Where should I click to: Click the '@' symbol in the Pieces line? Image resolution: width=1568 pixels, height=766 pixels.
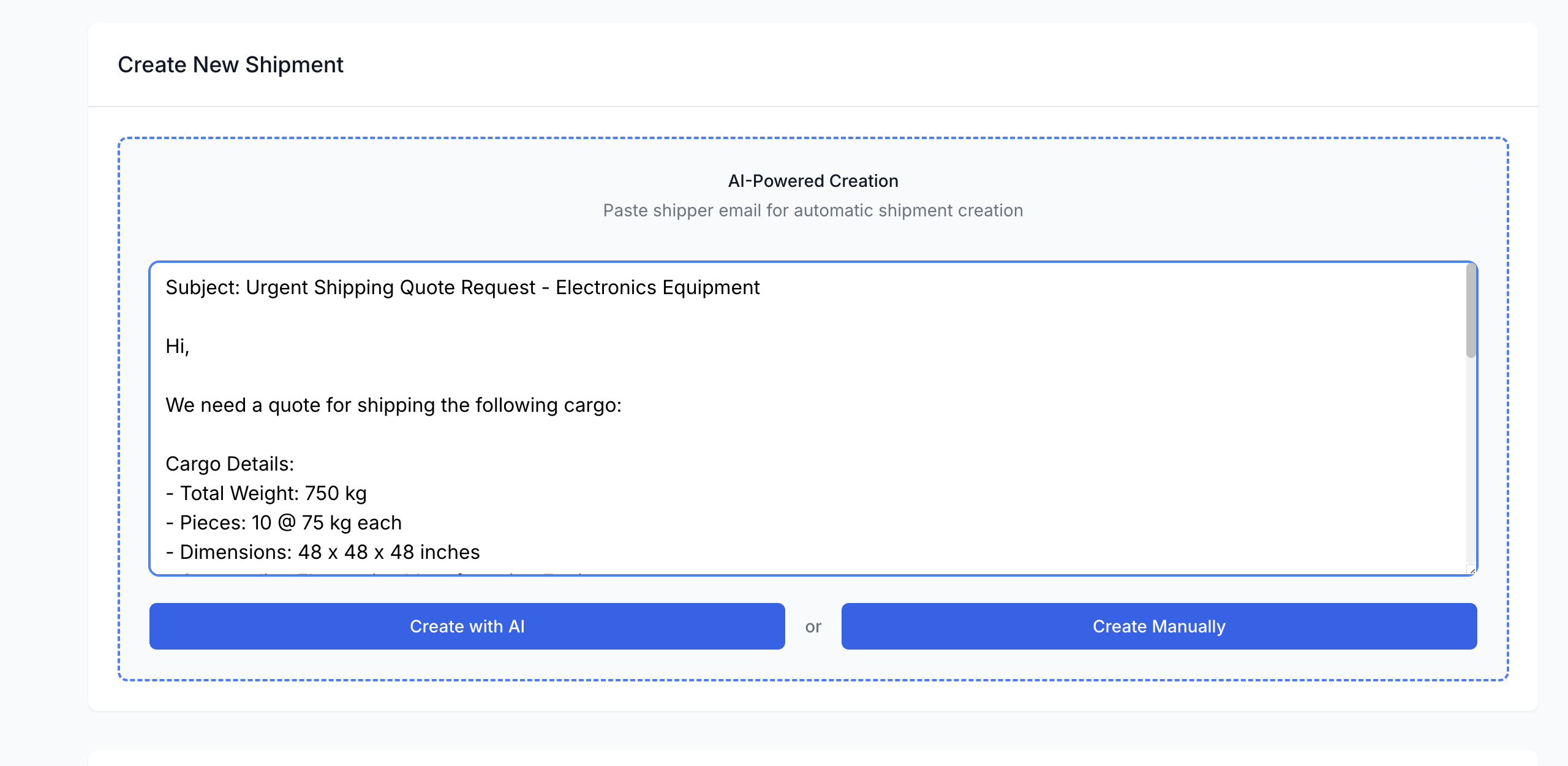286,523
